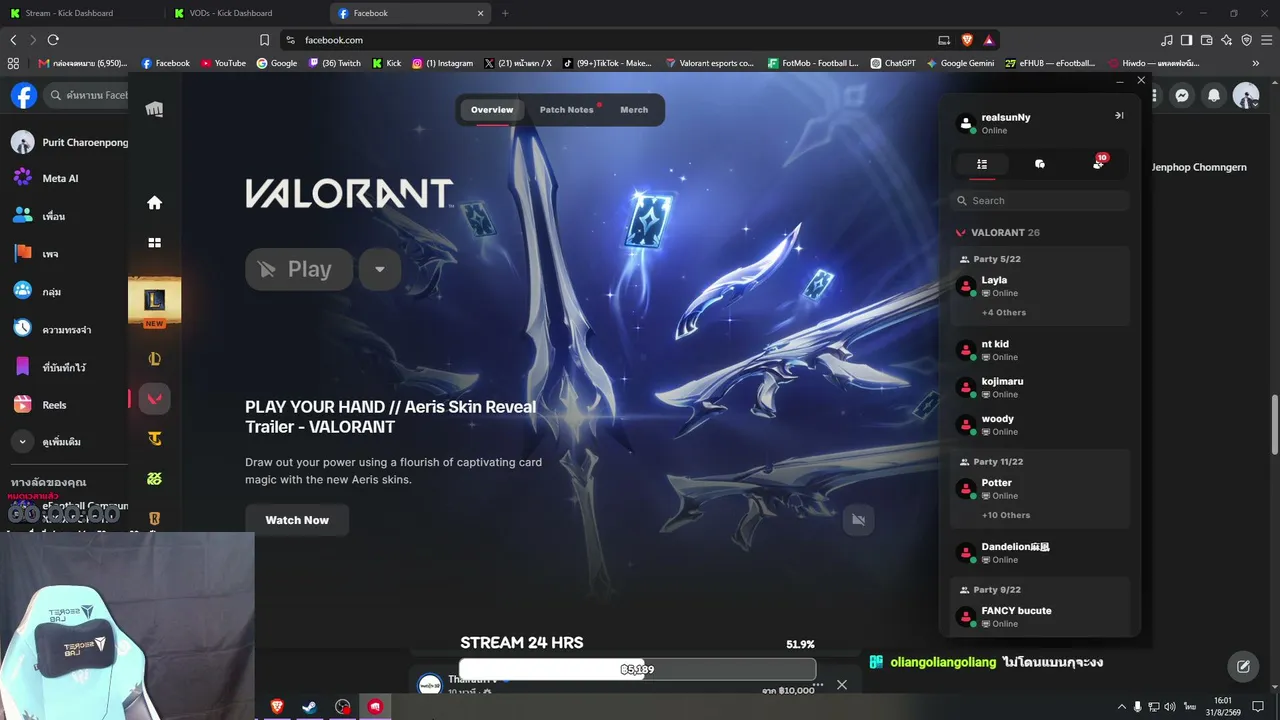Viewport: 1280px width, 720px height.
Task: Switch to VODs - Kick Dashboard tab
Action: 246,13
